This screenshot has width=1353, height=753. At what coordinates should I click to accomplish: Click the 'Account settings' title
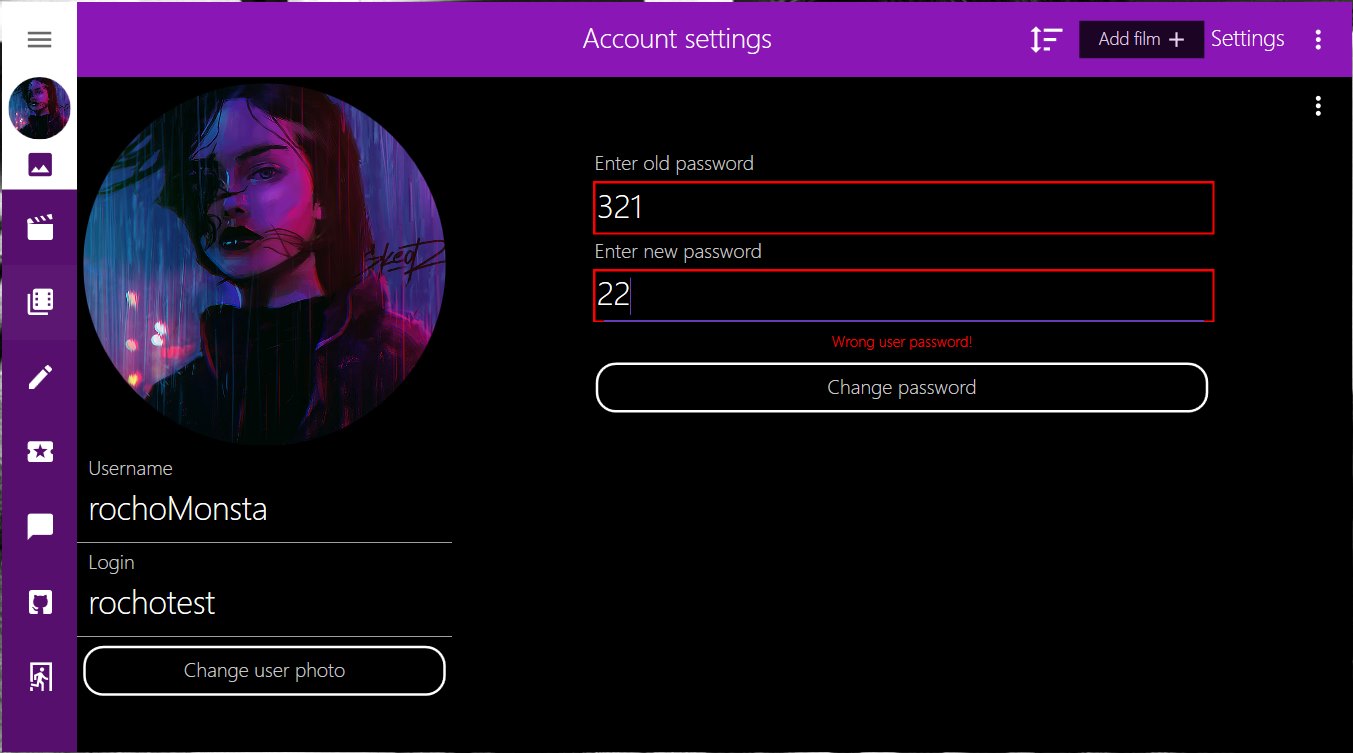(x=677, y=39)
